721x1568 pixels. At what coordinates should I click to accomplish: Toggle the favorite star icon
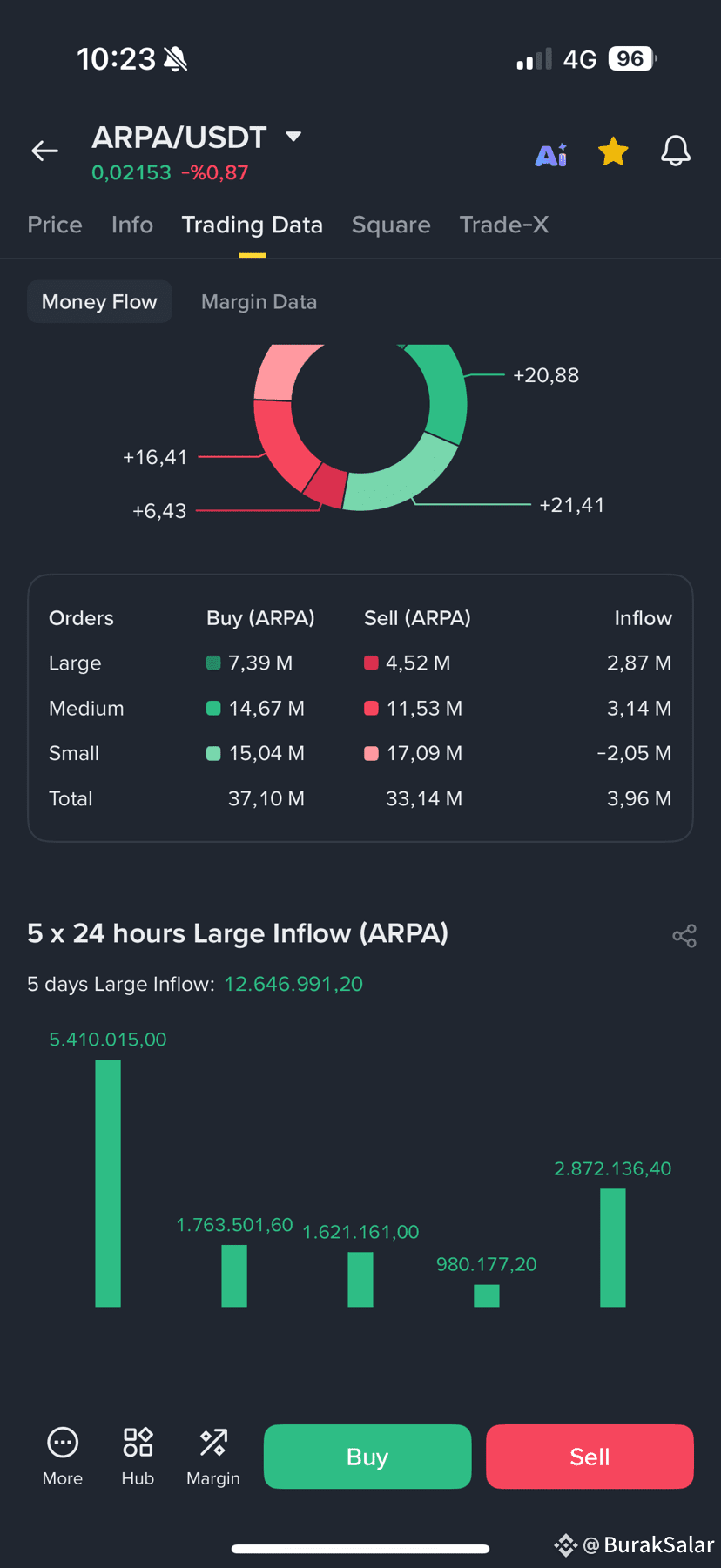(613, 151)
